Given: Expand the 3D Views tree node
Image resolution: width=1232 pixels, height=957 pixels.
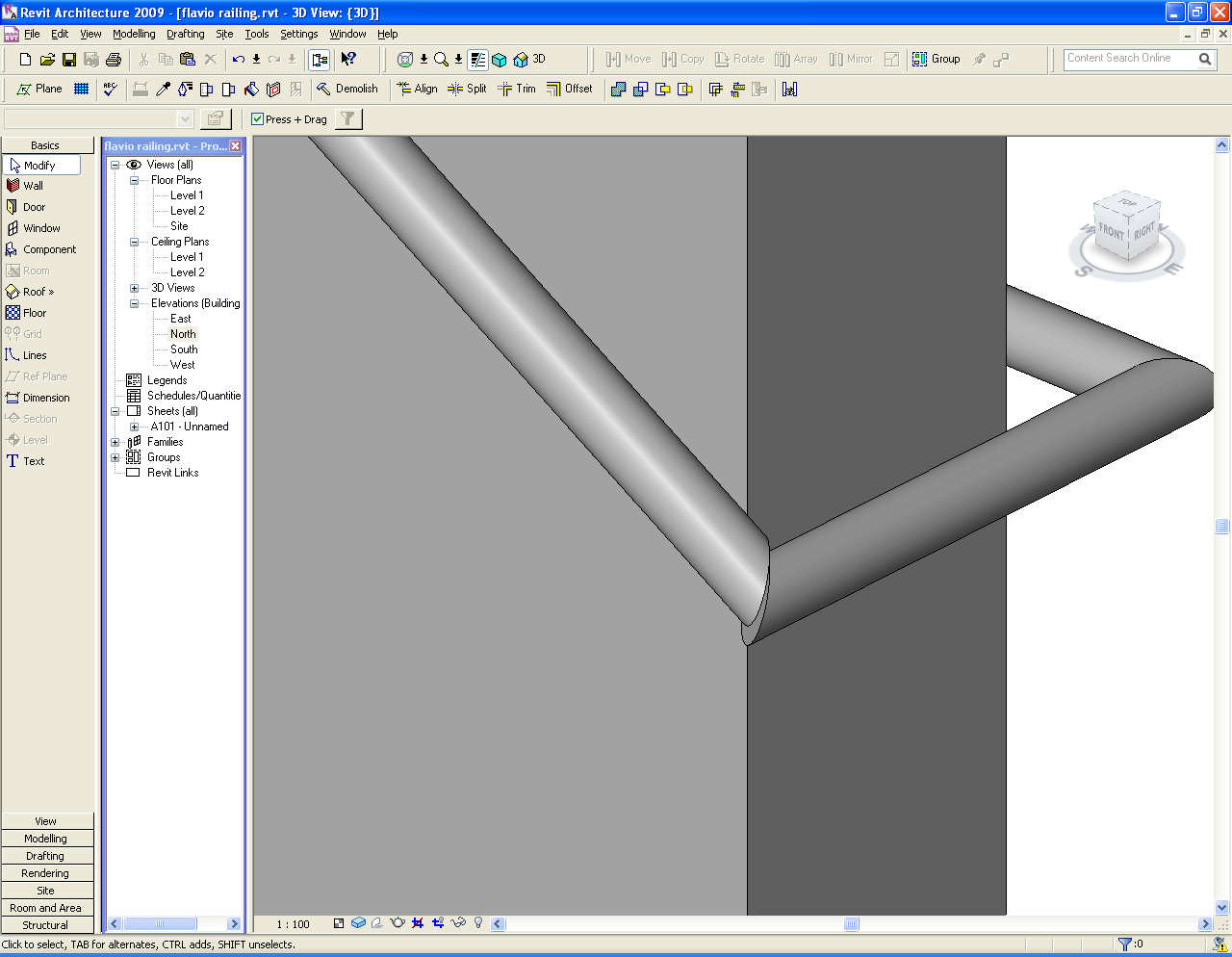Looking at the screenshot, I should pyautogui.click(x=134, y=288).
